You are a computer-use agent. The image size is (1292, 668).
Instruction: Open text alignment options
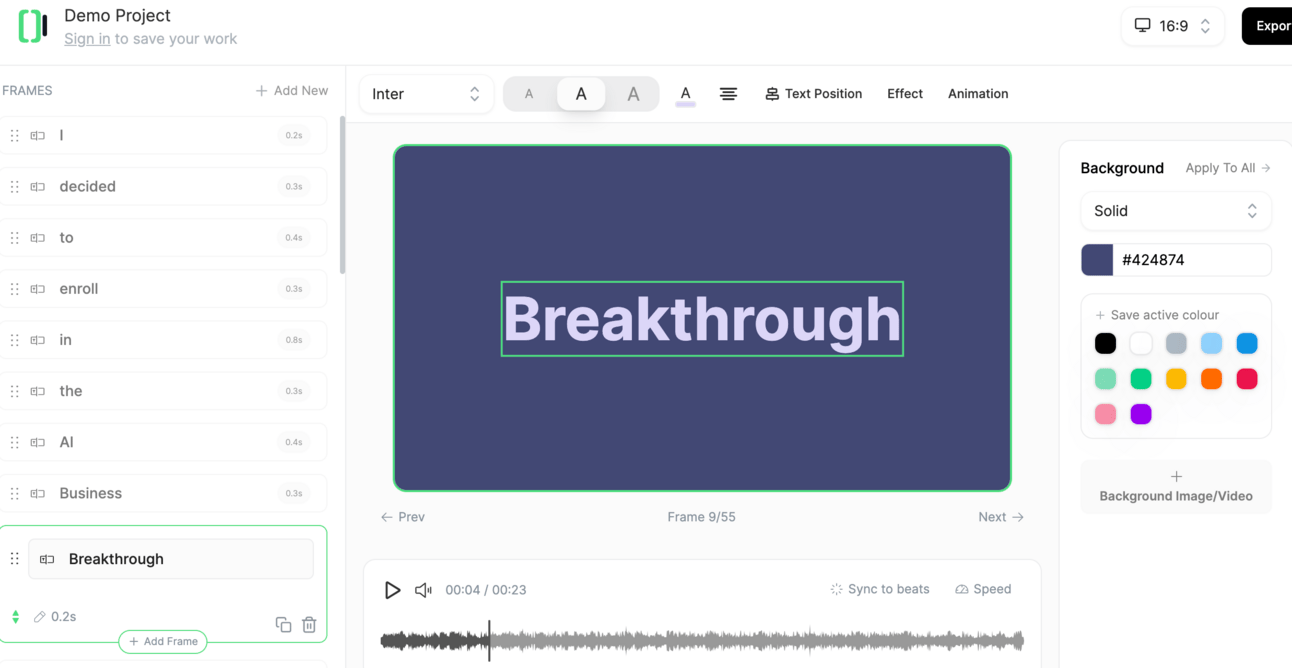pyautogui.click(x=728, y=94)
